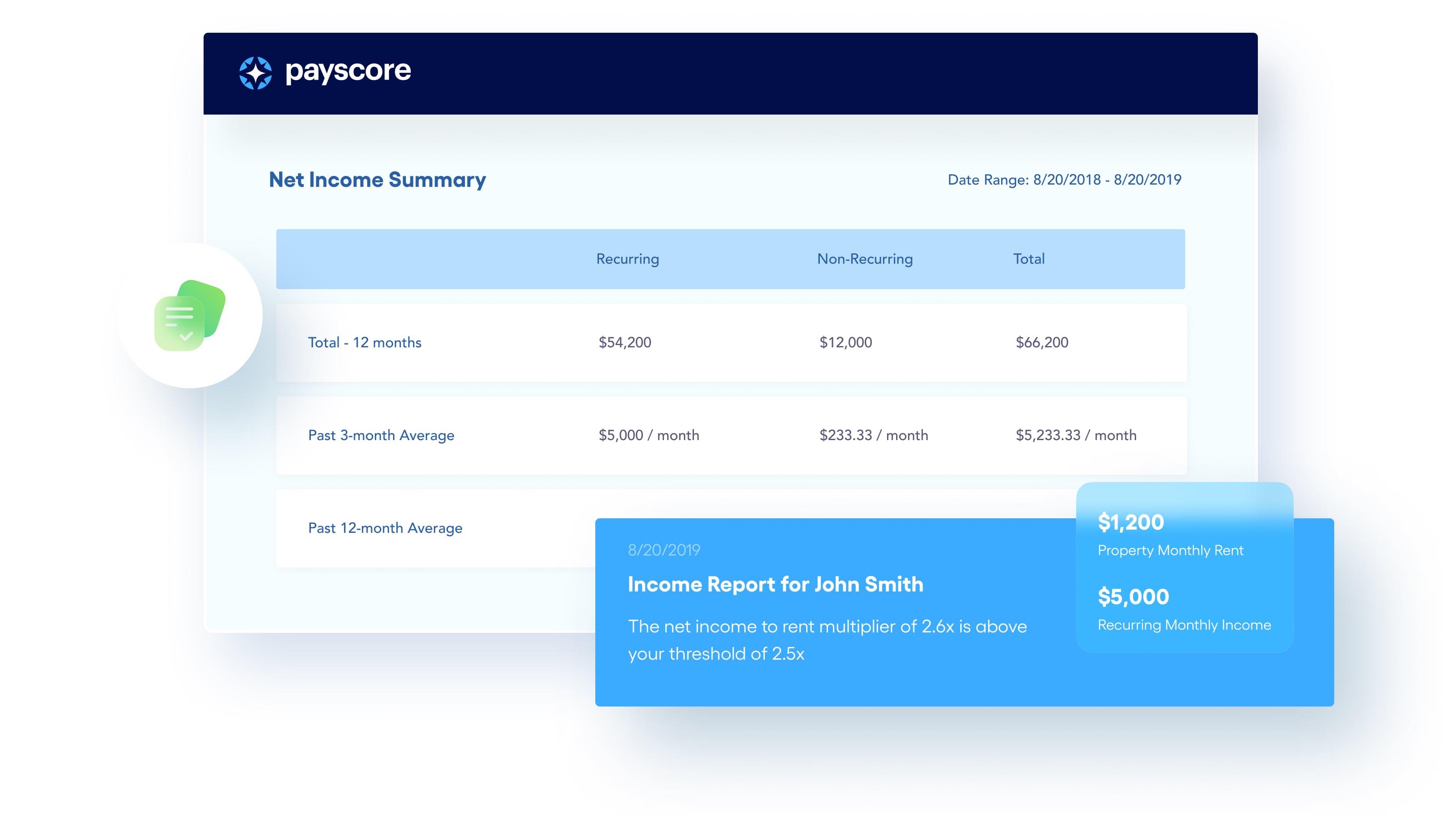This screenshot has width=1456, height=832.
Task: Click the $54,200 recurring total value
Action: (x=624, y=342)
